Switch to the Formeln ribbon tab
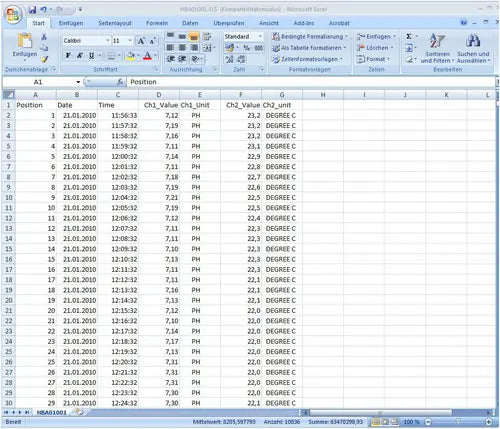Viewport: 500px width, 429px height. coord(157,23)
